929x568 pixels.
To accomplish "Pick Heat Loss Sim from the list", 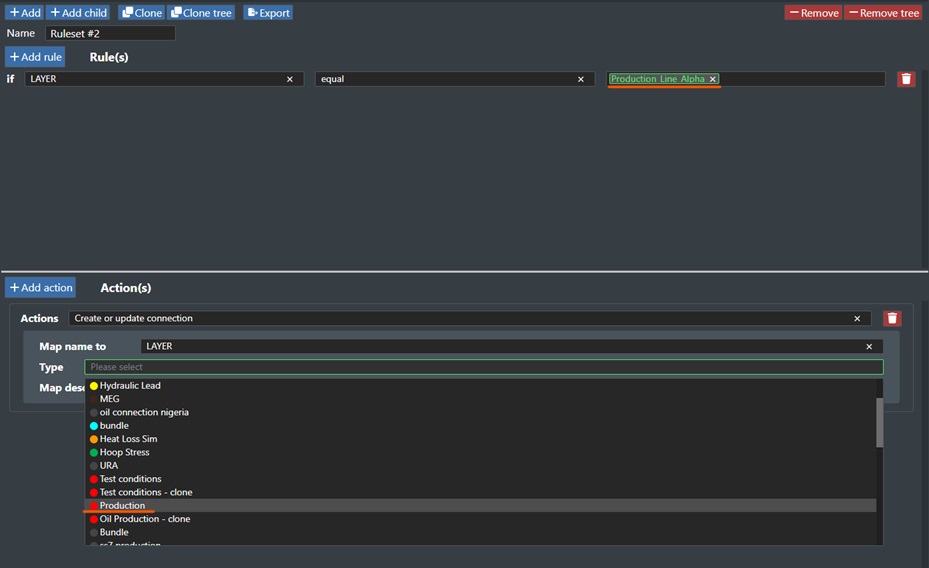I will click(x=128, y=439).
